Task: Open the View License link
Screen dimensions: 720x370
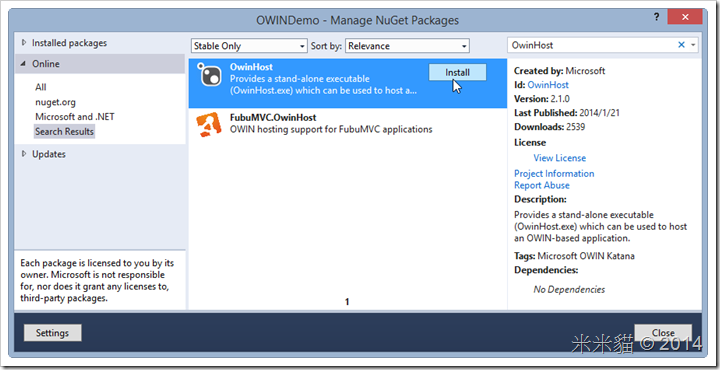Action: point(560,158)
